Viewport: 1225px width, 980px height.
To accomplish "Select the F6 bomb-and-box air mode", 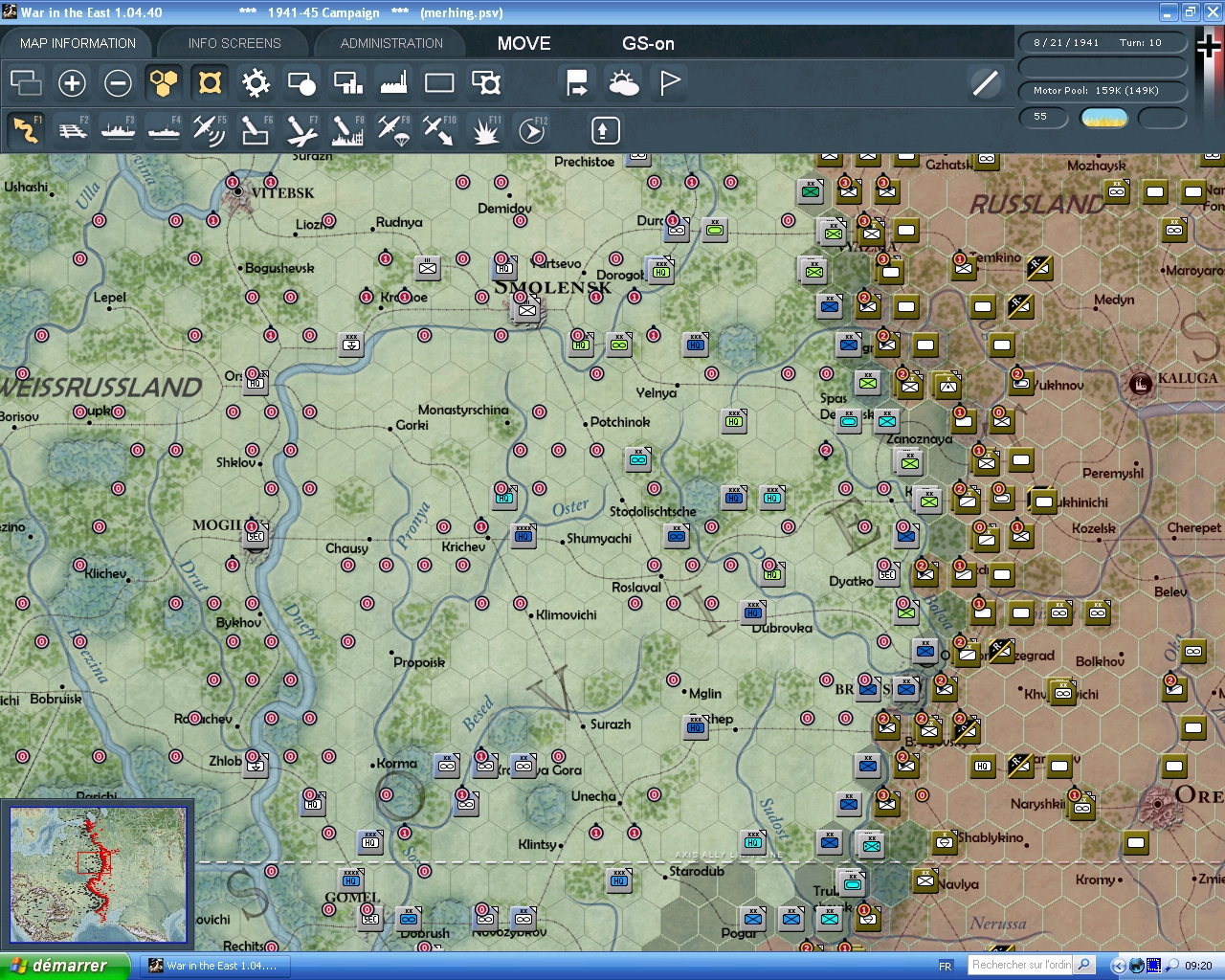I will [x=256, y=130].
